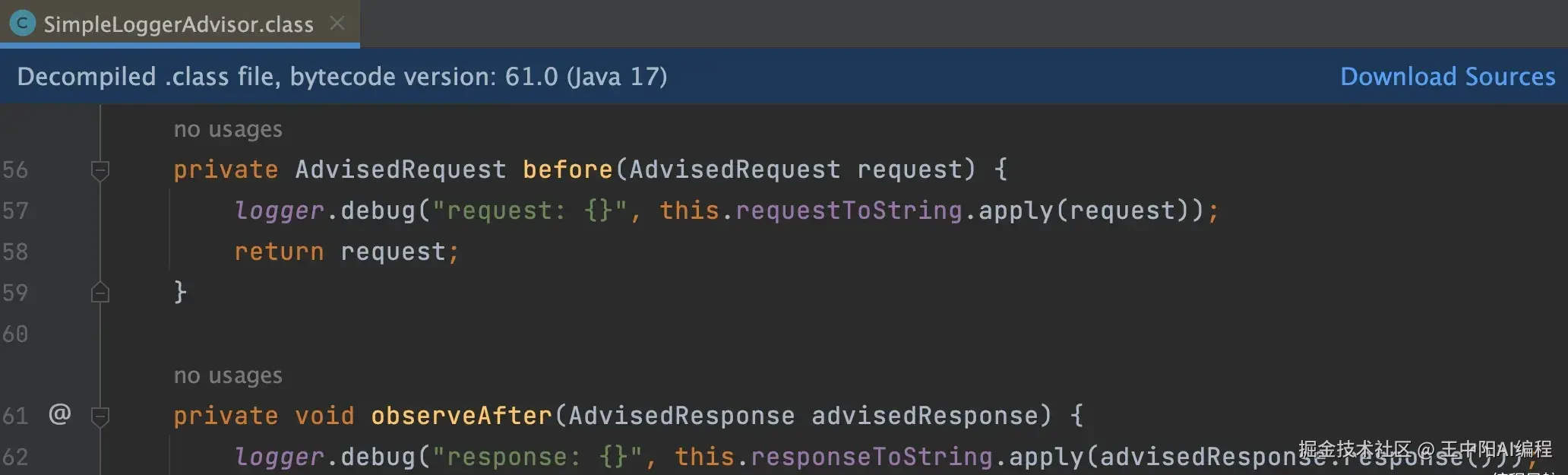Screen dimensions: 1568x475
Task: Click the no usages hint above before method
Action: (228, 129)
